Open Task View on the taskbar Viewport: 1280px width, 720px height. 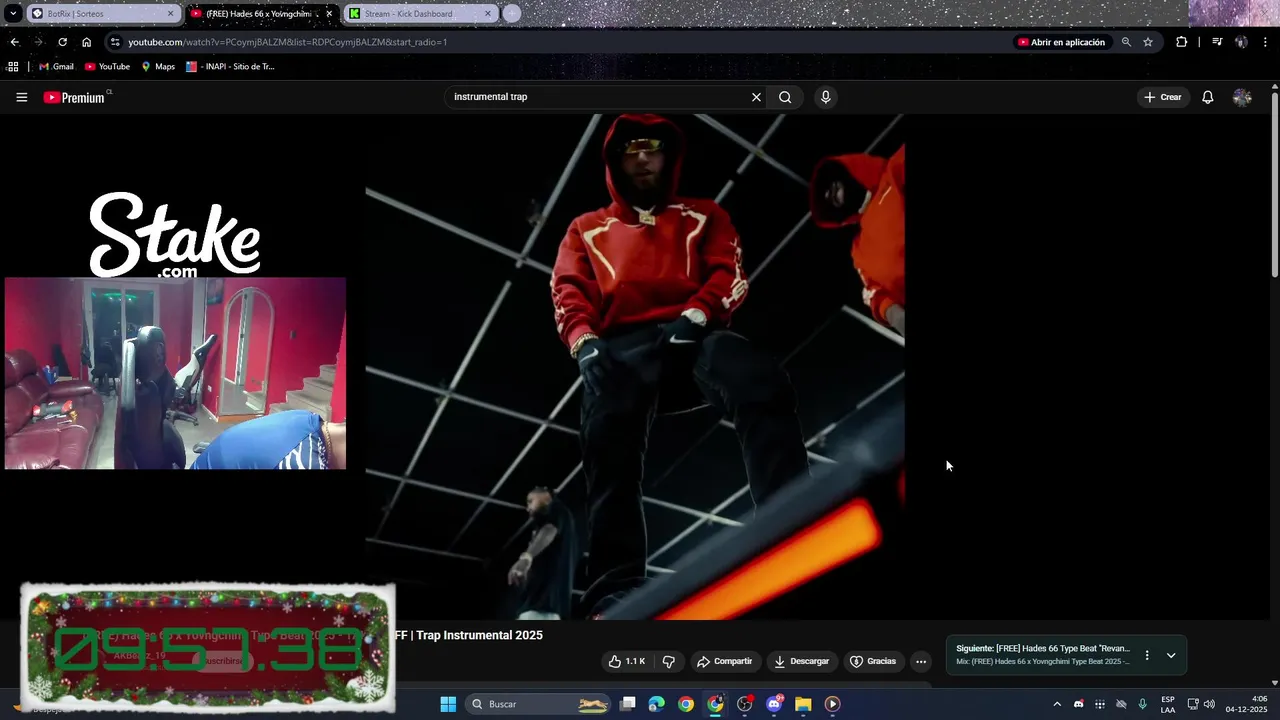tap(628, 704)
